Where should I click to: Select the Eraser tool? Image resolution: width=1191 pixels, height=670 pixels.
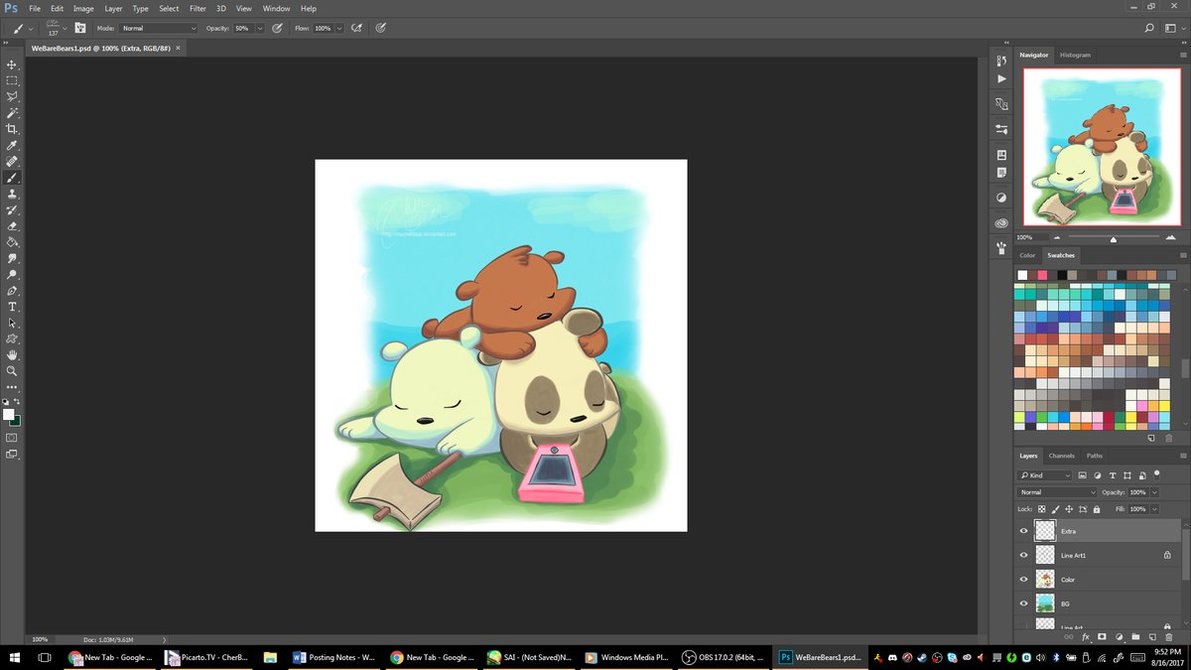(x=12, y=226)
